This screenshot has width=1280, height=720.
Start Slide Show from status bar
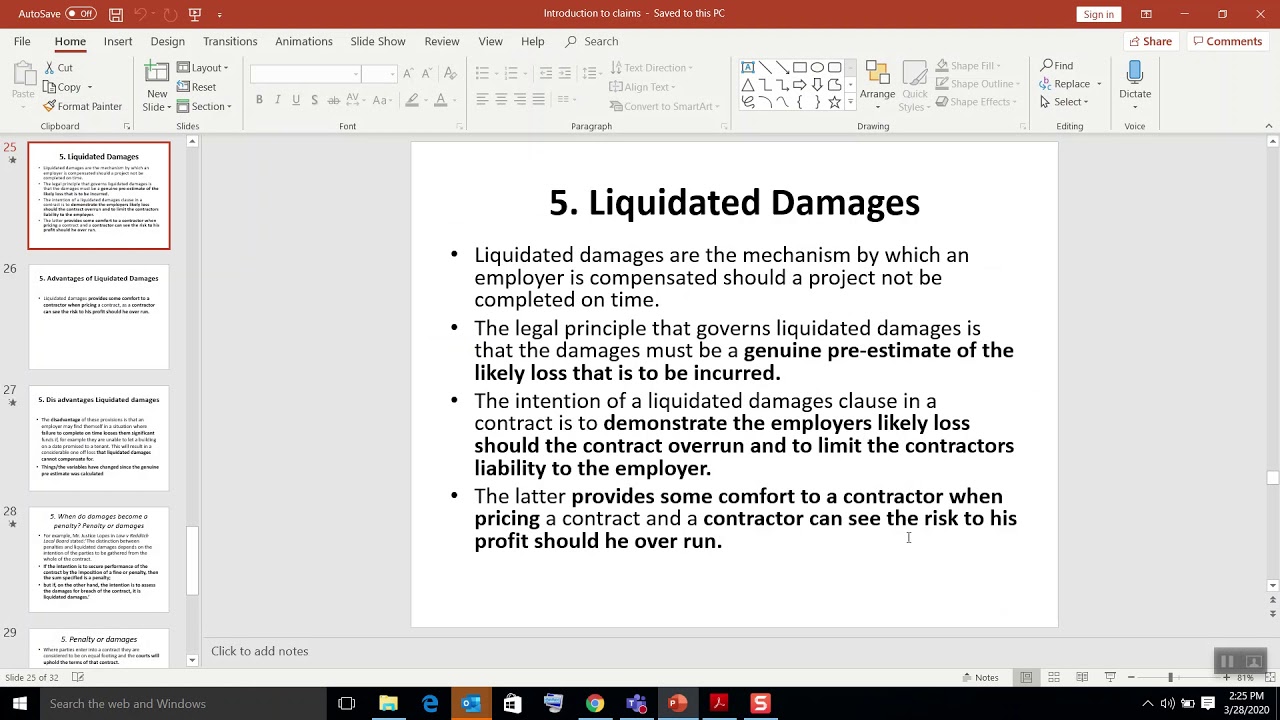click(x=1110, y=677)
